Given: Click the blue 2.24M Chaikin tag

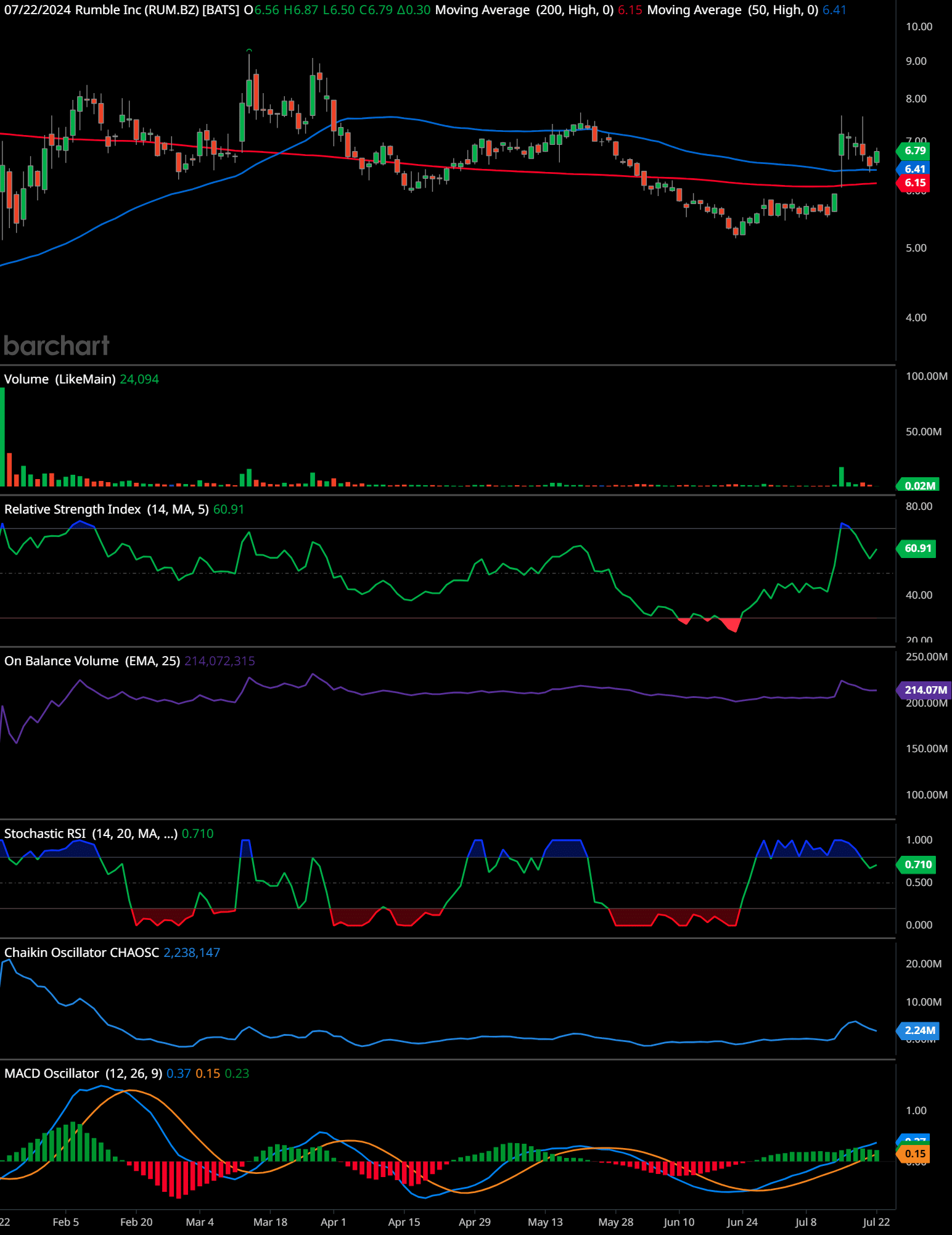Looking at the screenshot, I should tap(918, 1030).
